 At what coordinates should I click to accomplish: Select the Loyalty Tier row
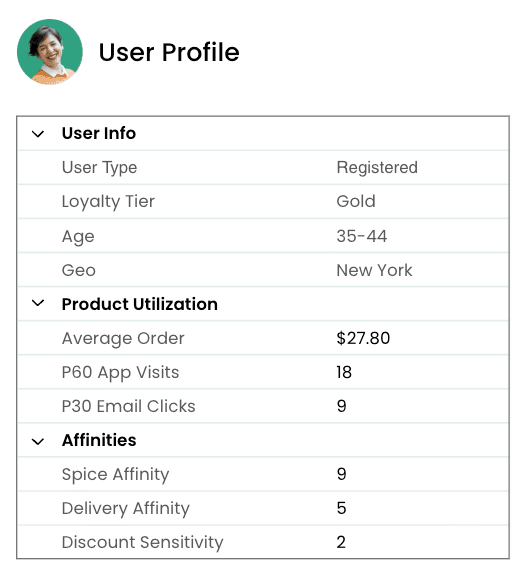[x=263, y=202]
